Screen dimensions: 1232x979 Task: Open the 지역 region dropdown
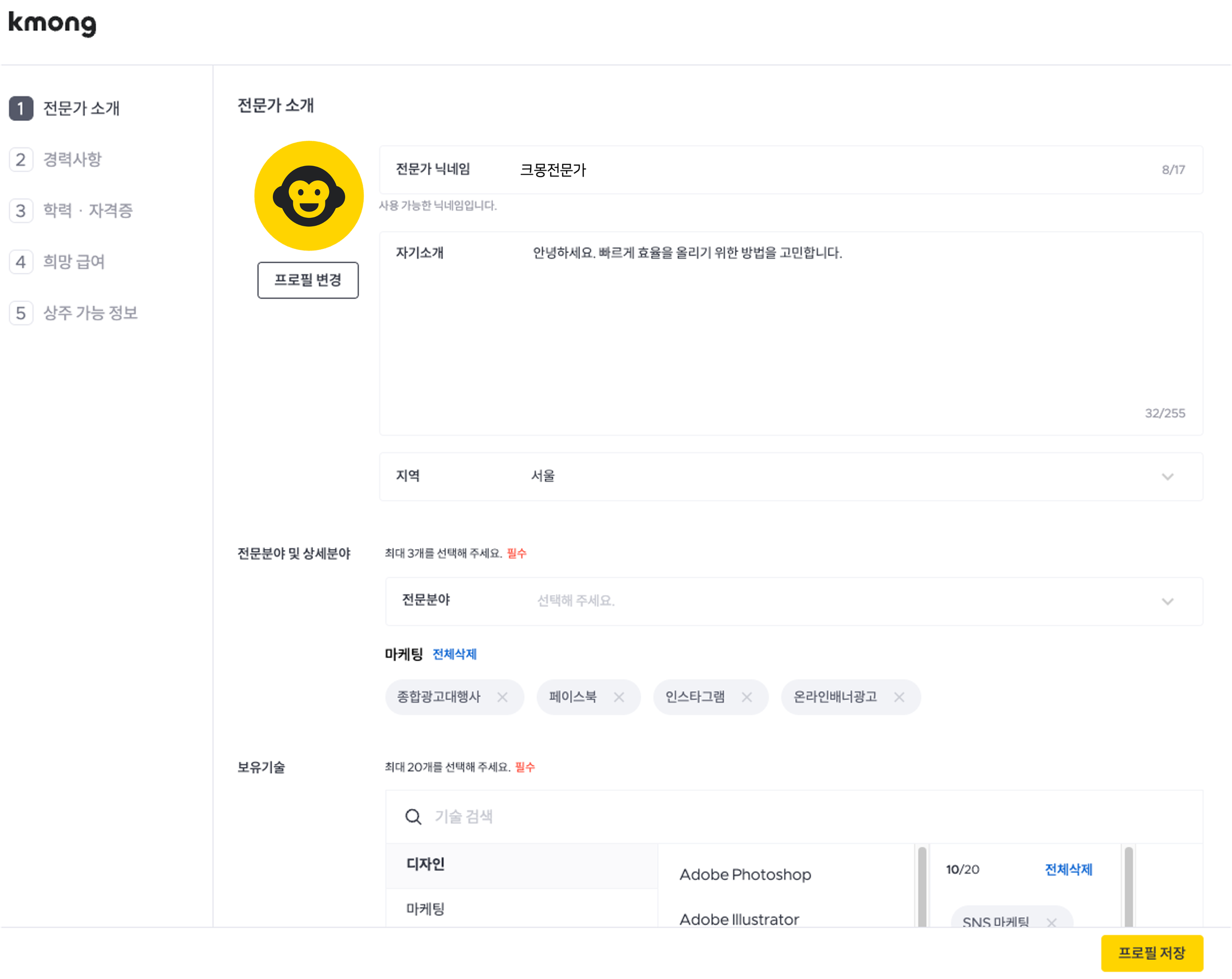point(791,476)
